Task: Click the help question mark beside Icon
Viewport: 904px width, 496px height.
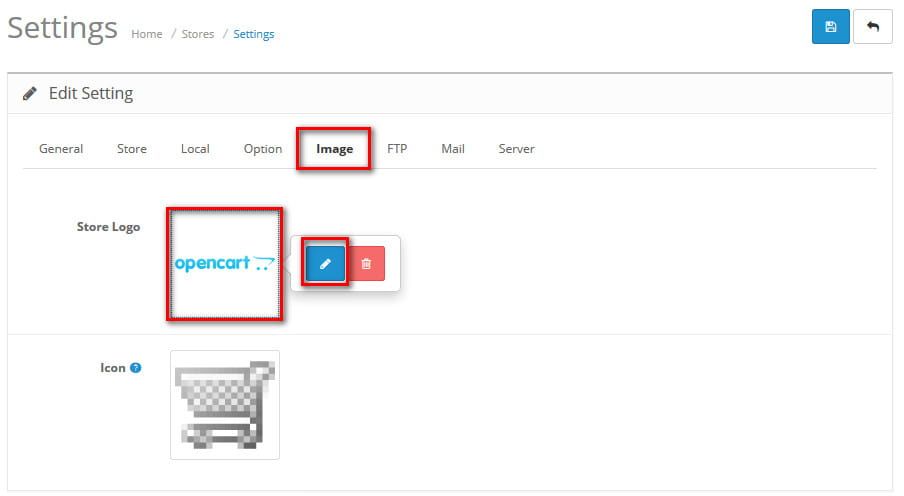Action: click(x=136, y=368)
